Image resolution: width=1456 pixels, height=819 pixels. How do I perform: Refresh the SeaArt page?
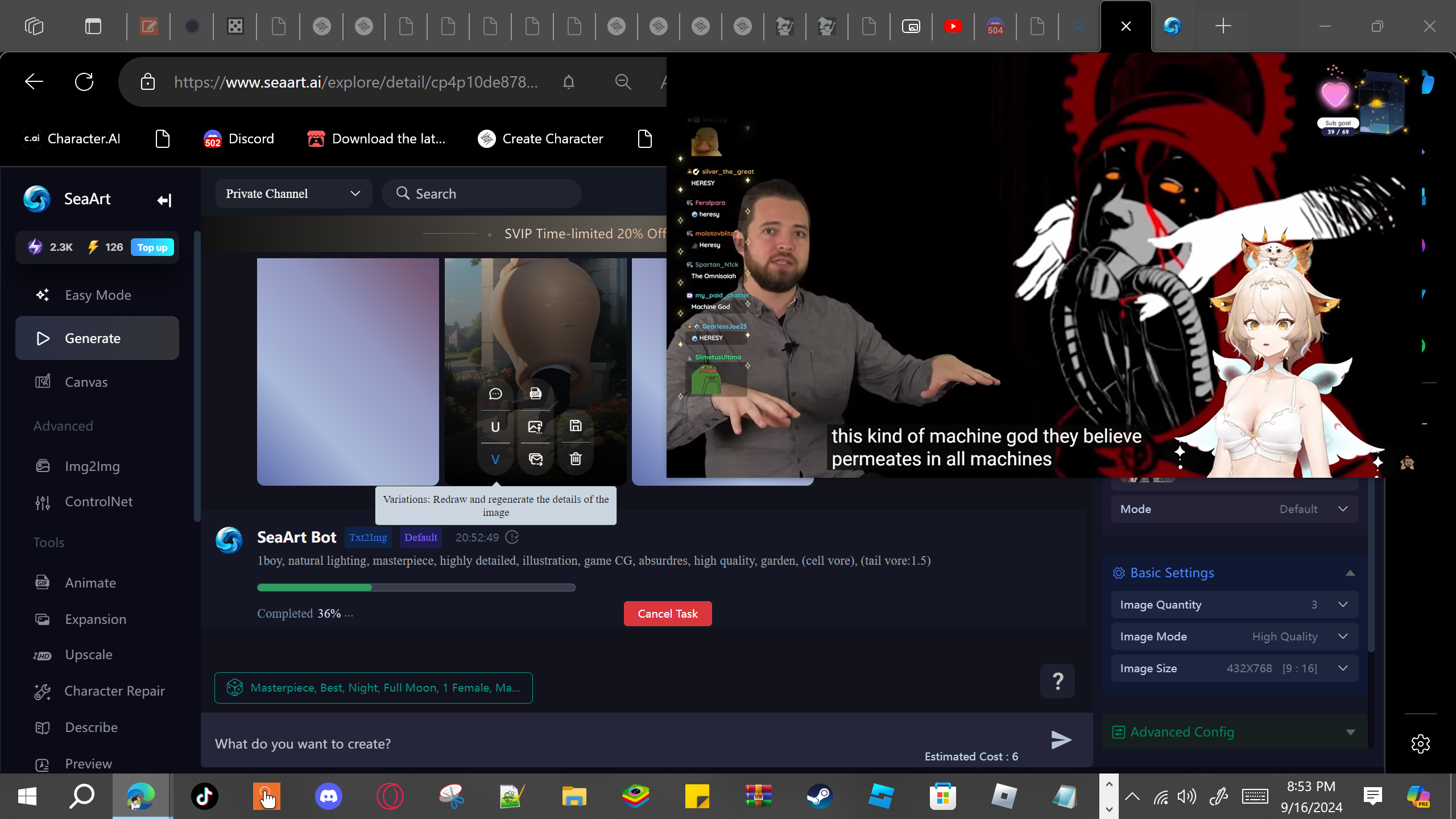coord(84,82)
